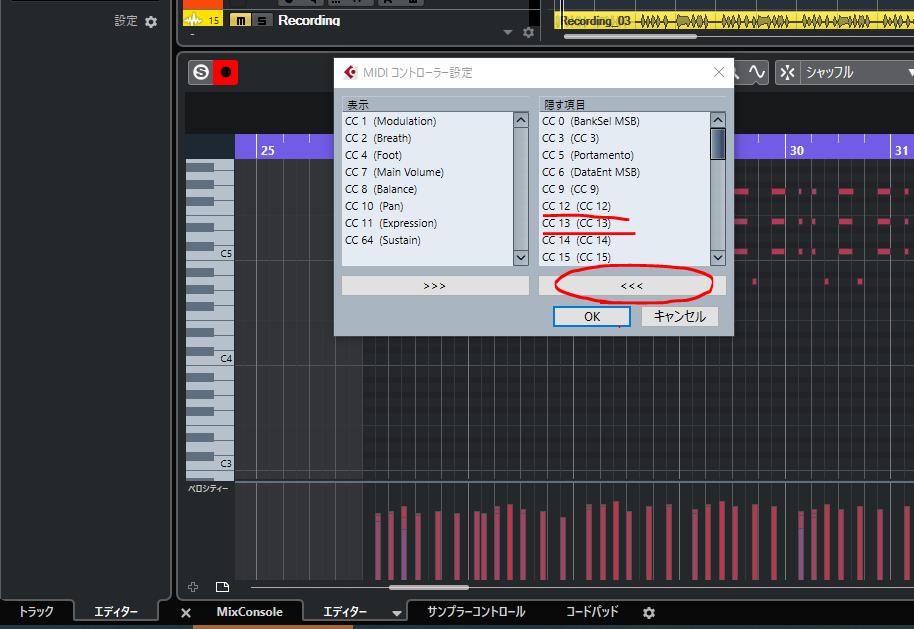Click the snap type icon beside シャッフル
The height and width of the screenshot is (629, 914).
pos(788,72)
